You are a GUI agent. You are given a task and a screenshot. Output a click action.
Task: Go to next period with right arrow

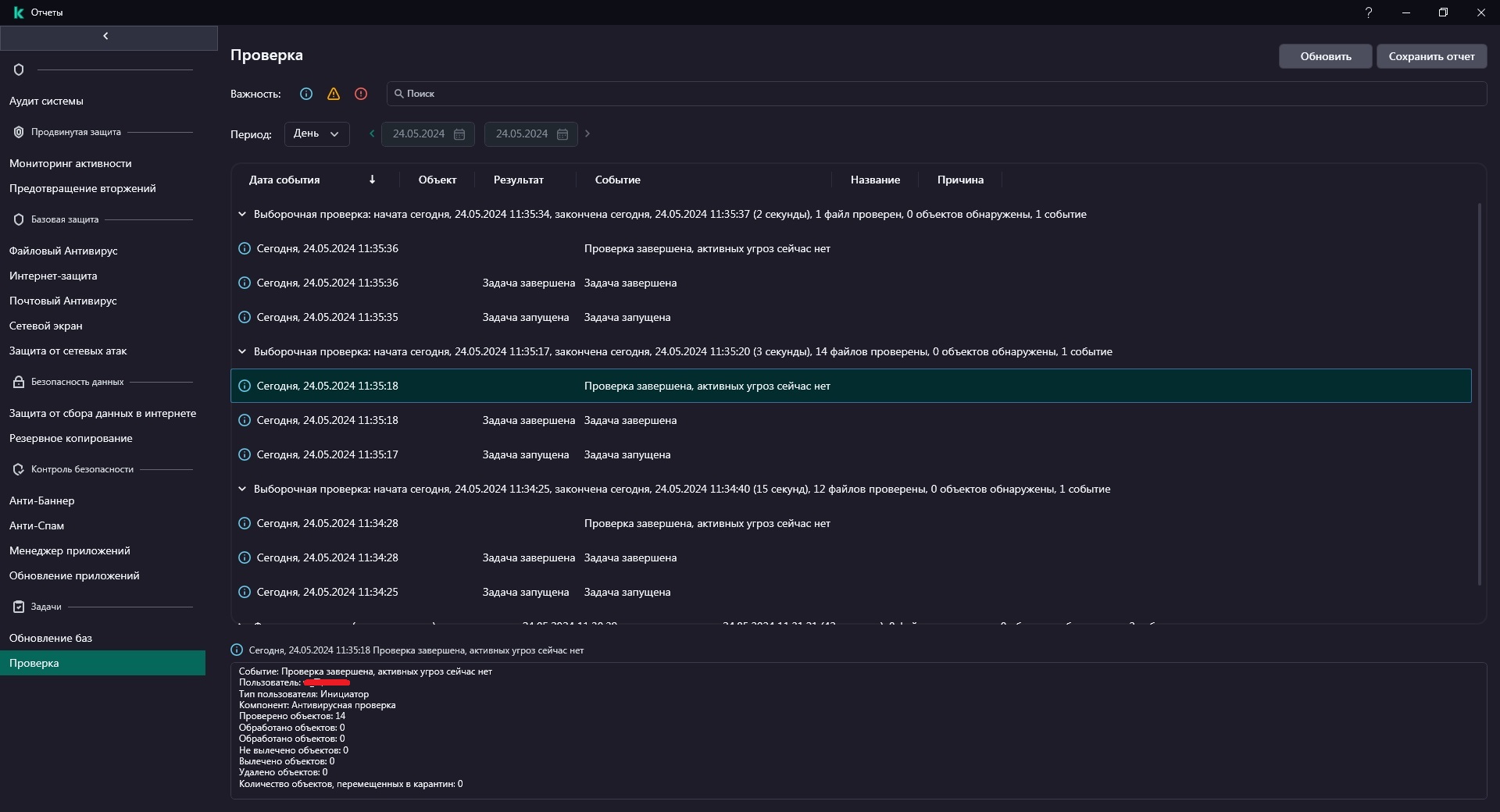click(x=587, y=134)
